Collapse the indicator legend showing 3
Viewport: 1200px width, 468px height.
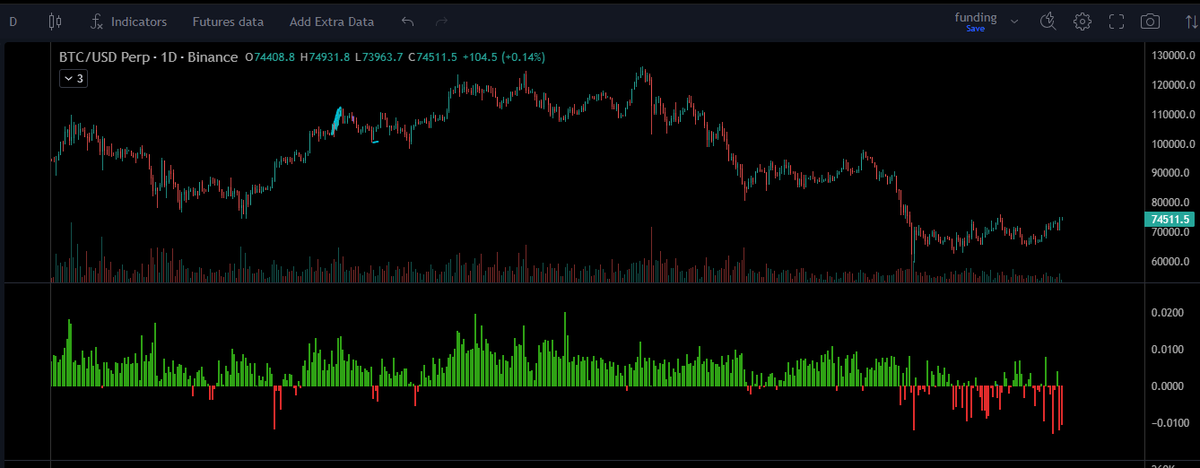click(74, 78)
